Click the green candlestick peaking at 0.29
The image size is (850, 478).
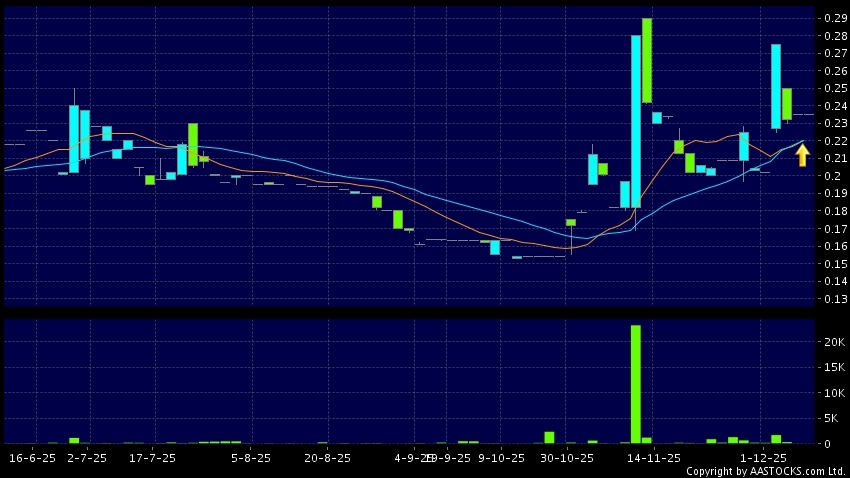647,60
